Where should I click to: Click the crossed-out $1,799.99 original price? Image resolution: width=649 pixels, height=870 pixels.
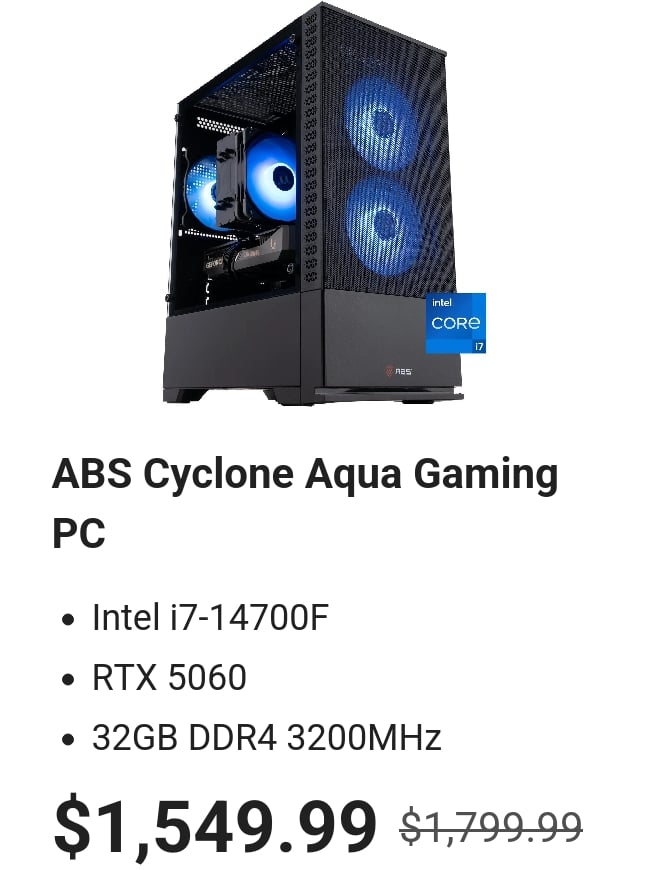(491, 826)
